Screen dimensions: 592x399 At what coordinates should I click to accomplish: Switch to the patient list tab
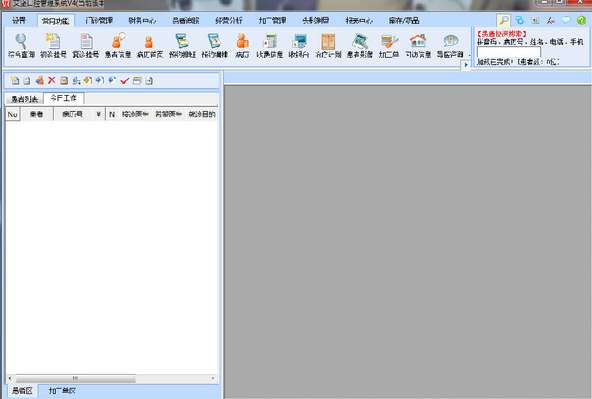click(24, 99)
